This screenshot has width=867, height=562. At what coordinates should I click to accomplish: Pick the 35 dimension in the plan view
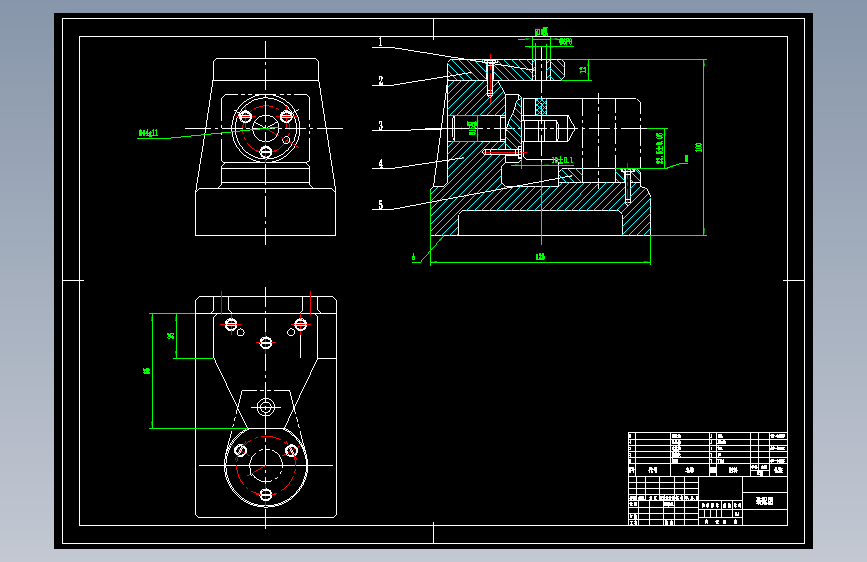tap(171, 336)
